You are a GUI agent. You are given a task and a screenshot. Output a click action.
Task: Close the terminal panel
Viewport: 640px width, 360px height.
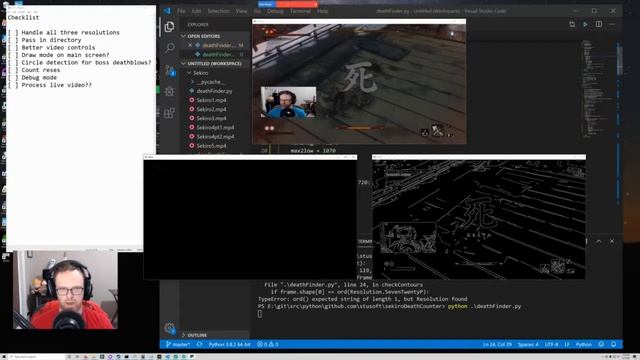point(612,241)
